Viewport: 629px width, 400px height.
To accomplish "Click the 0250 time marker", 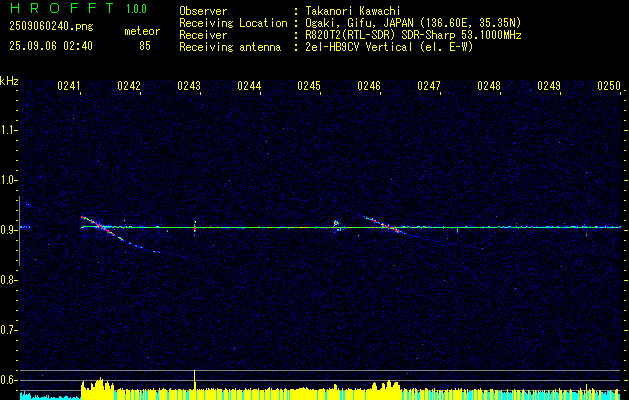I will coord(609,86).
